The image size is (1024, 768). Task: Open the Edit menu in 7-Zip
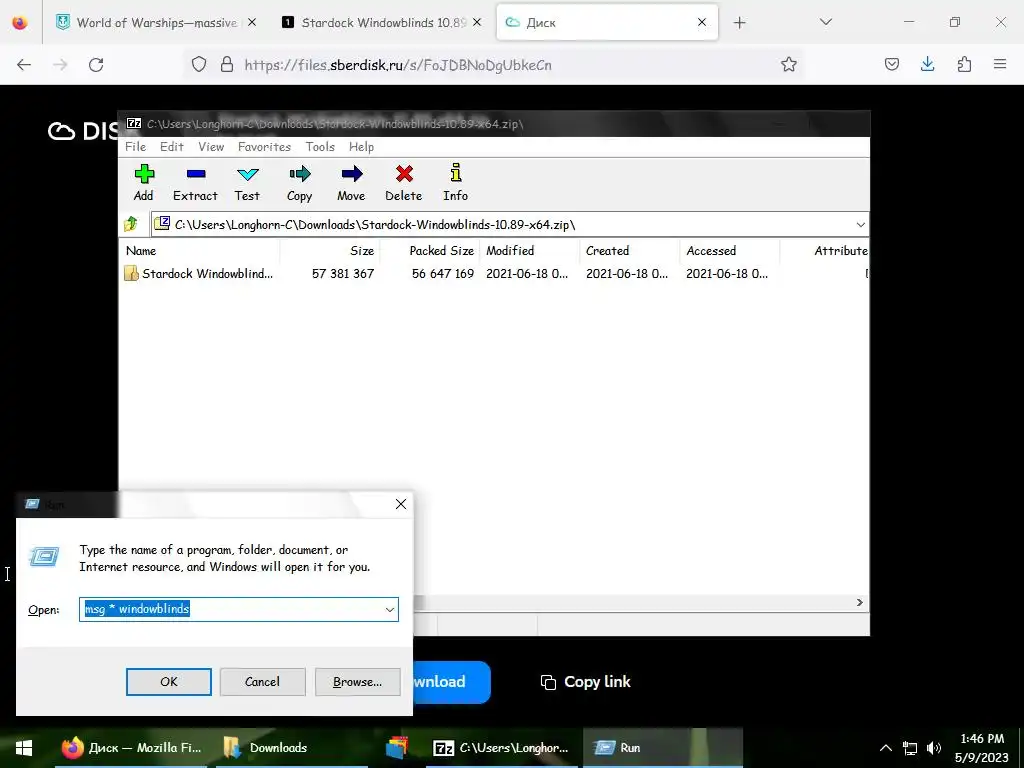click(x=172, y=147)
